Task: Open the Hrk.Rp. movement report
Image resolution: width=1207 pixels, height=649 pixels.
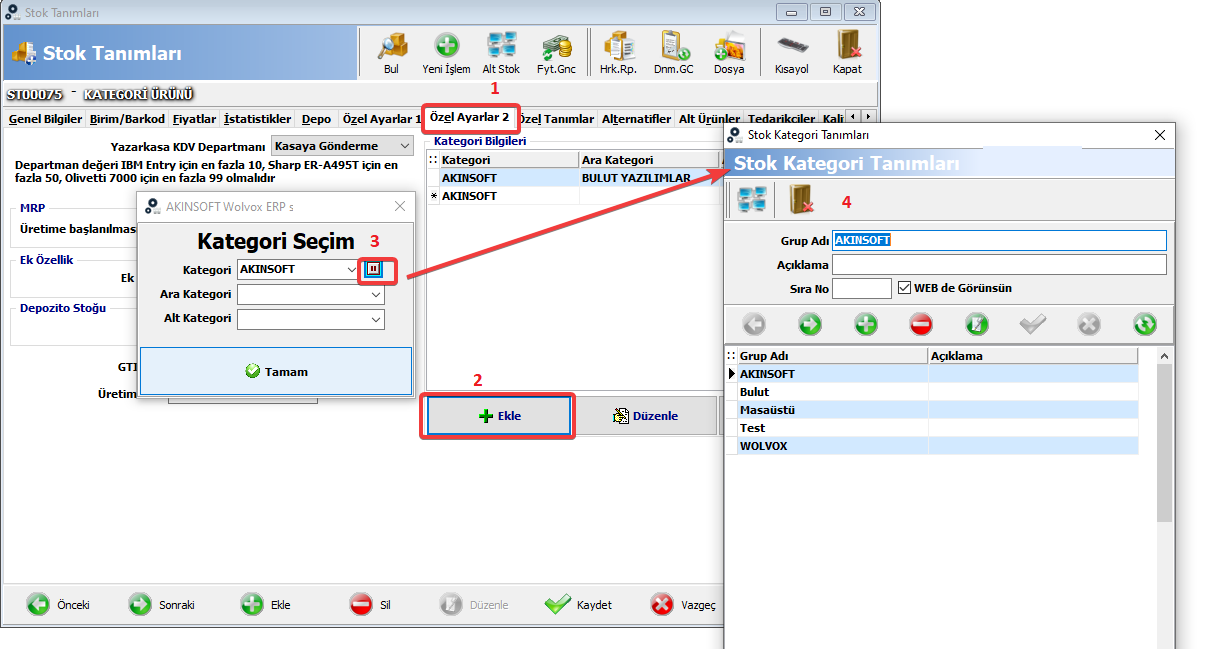Action: 618,52
